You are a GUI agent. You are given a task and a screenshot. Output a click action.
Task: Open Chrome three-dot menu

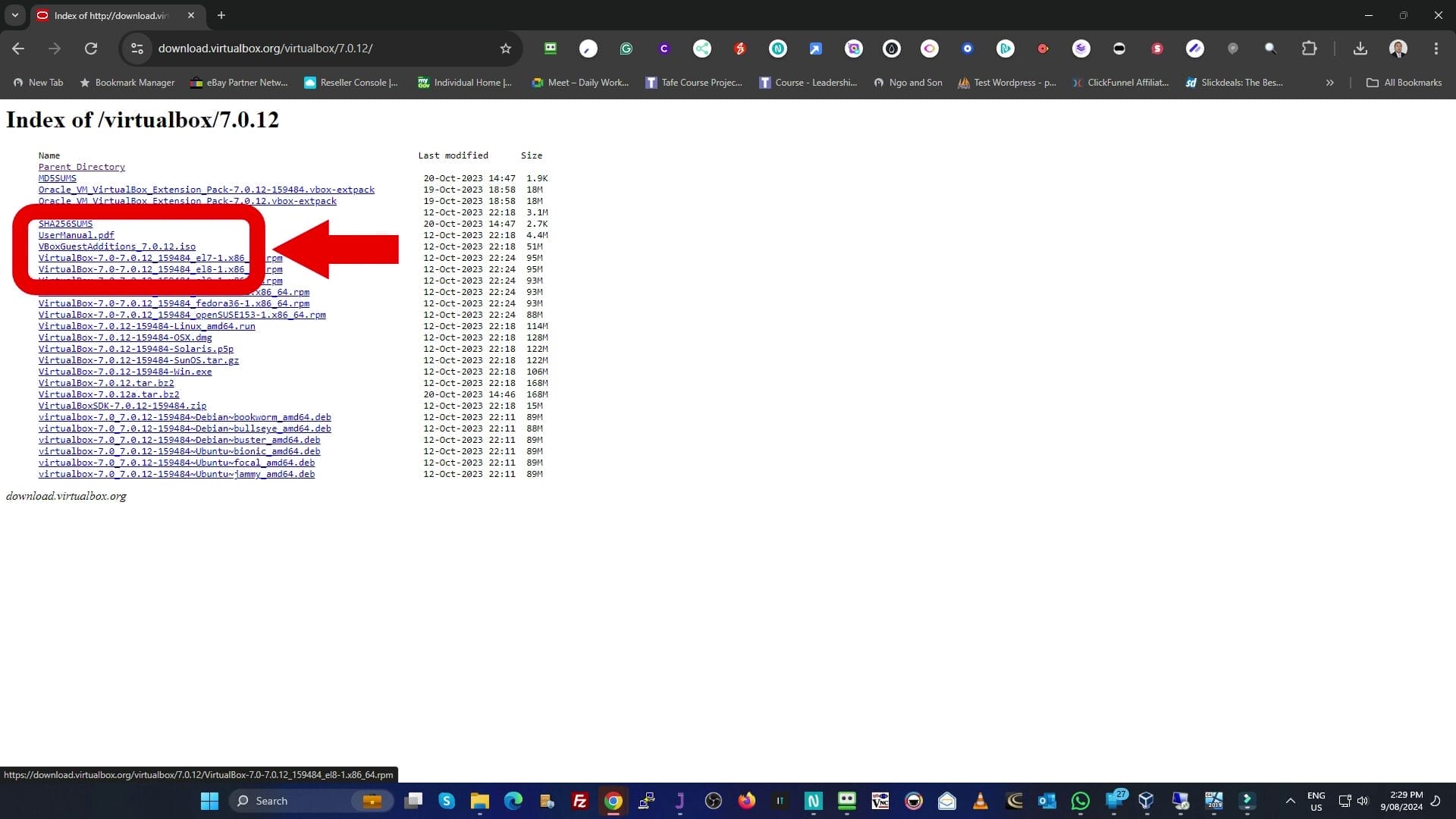1436,49
